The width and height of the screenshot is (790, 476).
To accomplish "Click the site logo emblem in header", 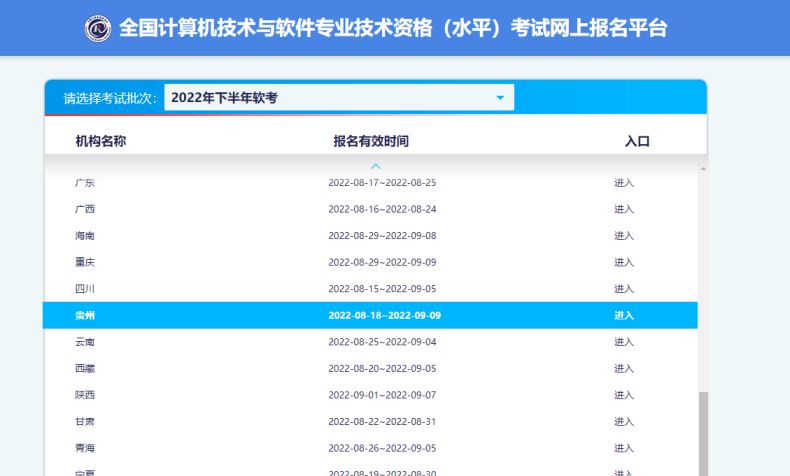I will (99, 28).
